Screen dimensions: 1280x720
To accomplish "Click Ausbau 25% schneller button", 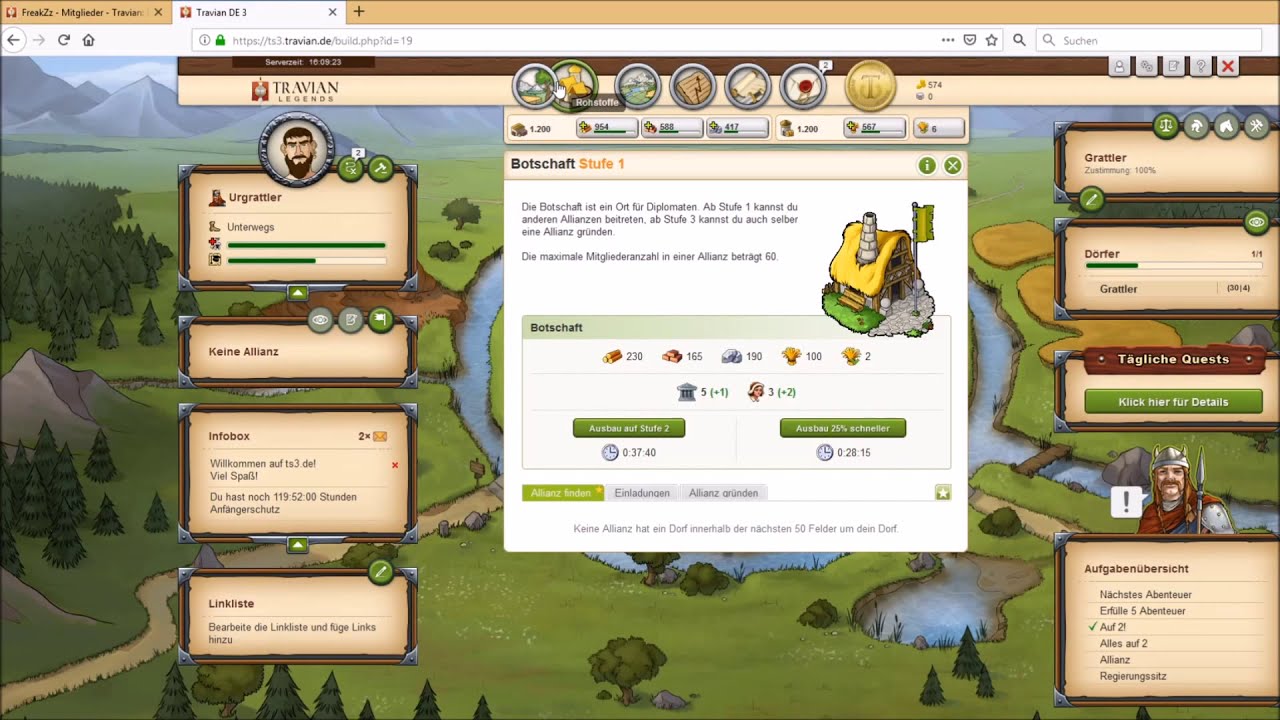I will (x=843, y=428).
